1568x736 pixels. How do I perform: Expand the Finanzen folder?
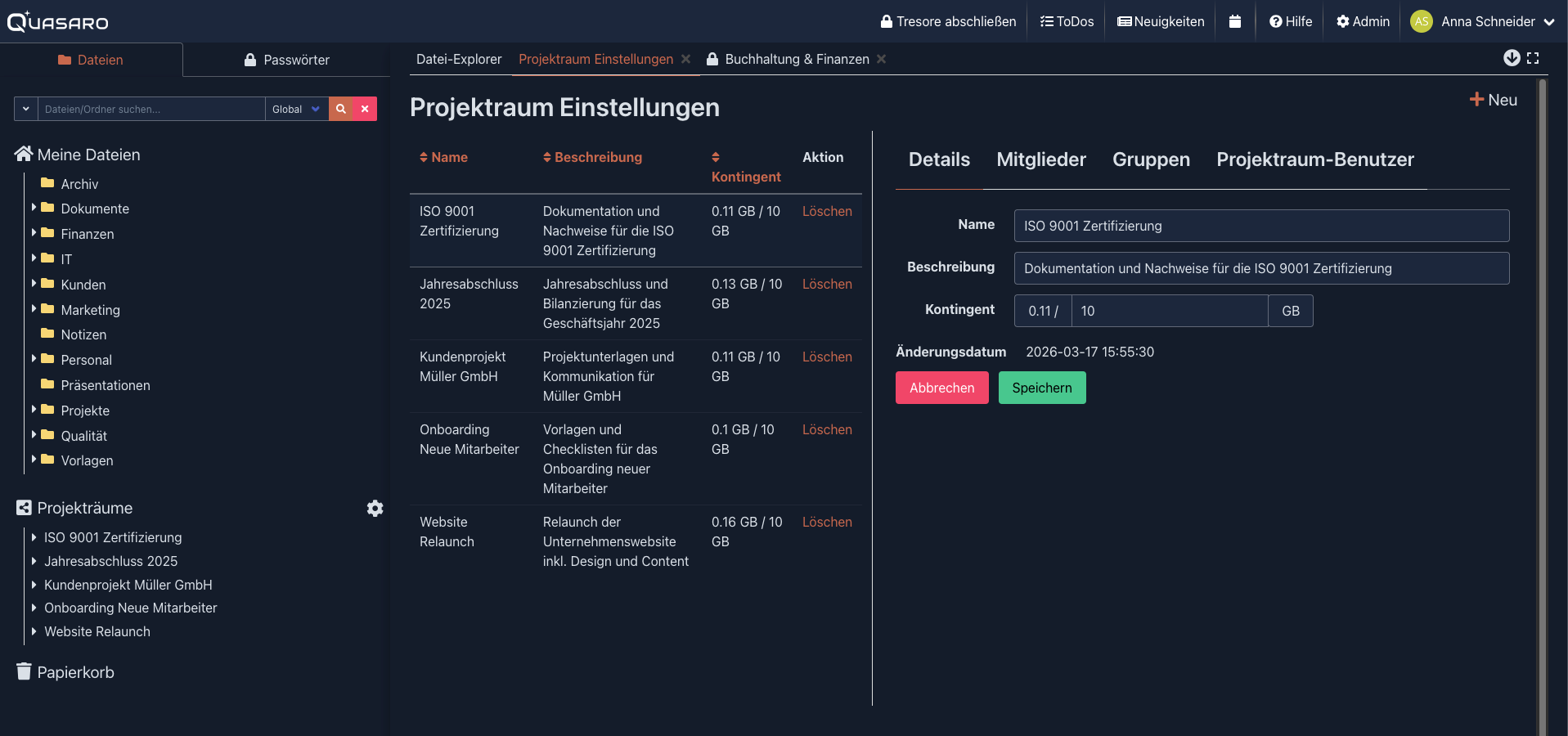tap(34, 233)
